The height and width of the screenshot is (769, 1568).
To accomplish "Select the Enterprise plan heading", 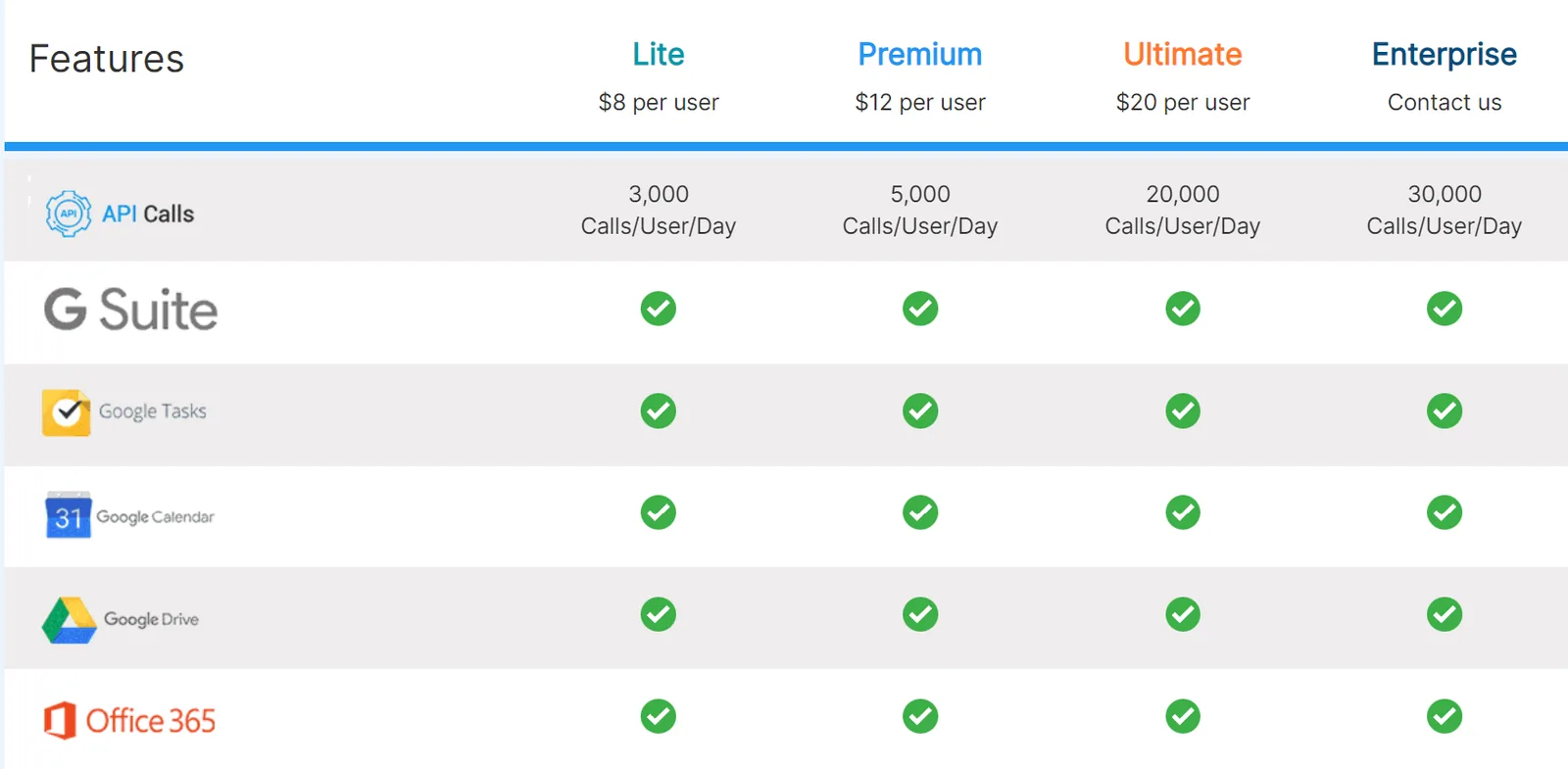I will 1445,55.
